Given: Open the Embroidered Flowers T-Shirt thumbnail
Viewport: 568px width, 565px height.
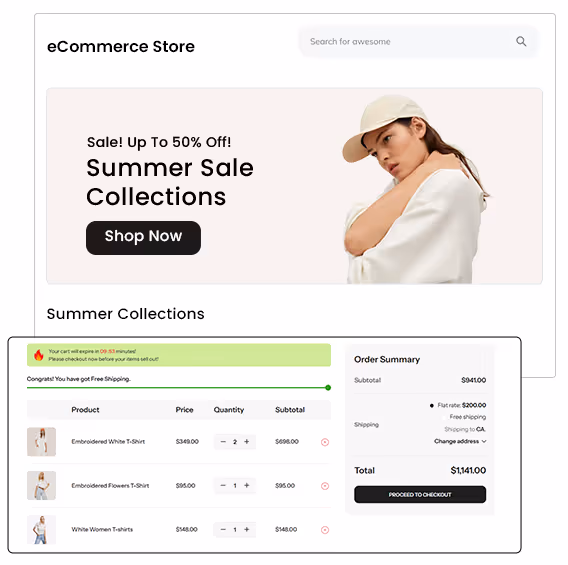Looking at the screenshot, I should coord(41,485).
